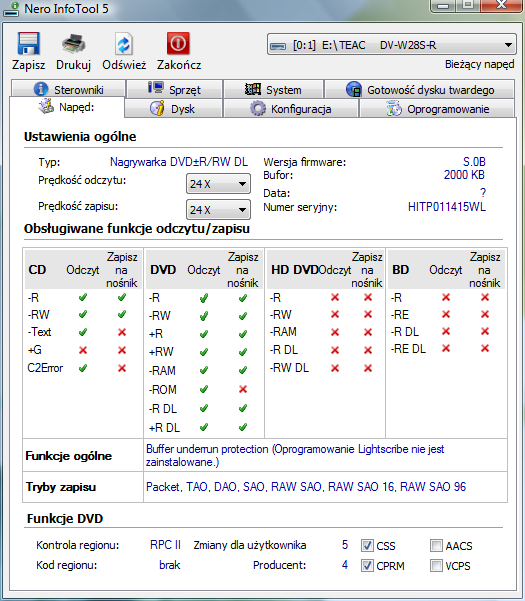
Task: Expand the Prędkość odczytu speed dropdown
Action: coord(218,184)
